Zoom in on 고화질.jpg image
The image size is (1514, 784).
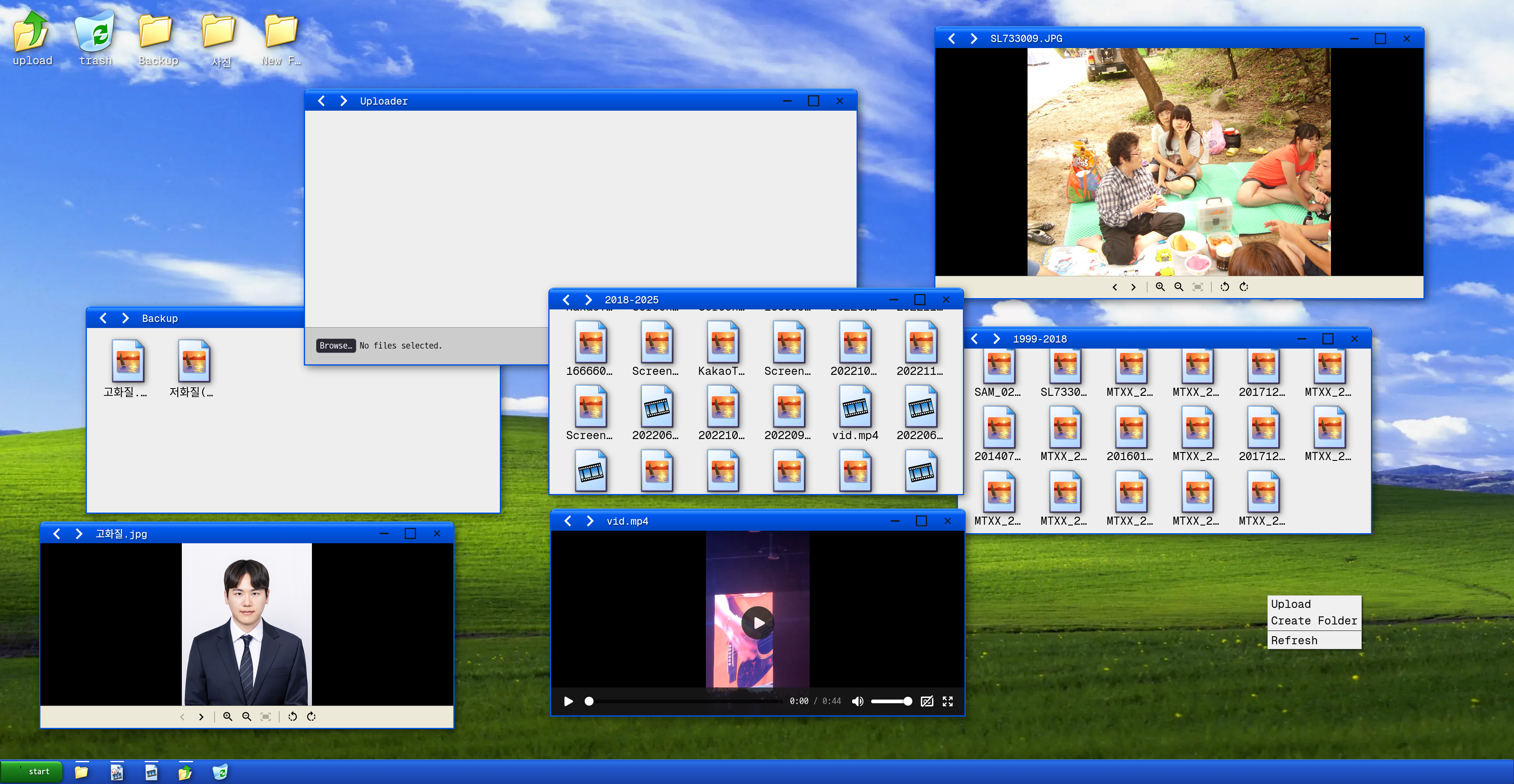click(x=227, y=717)
